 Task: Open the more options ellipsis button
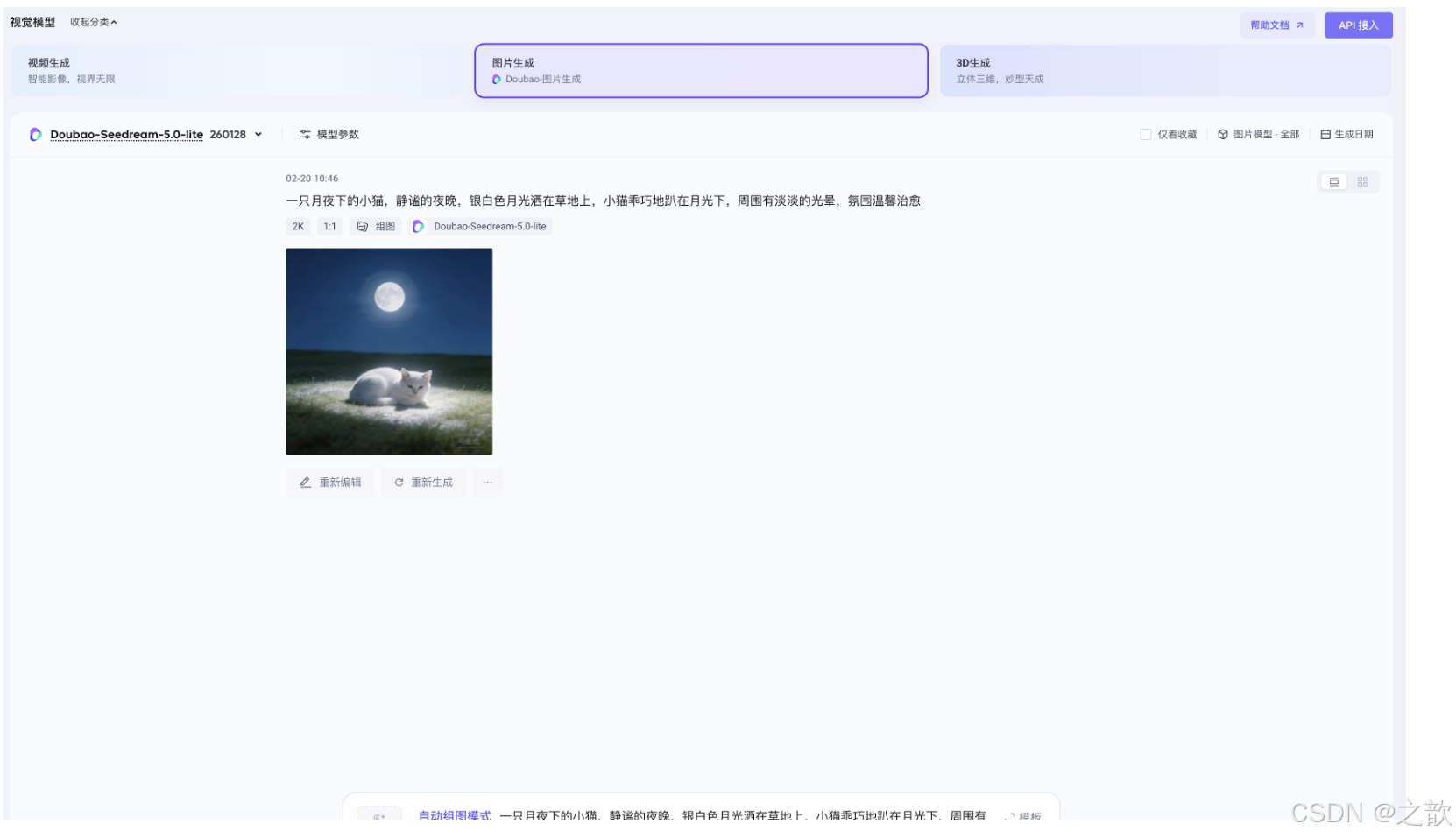coord(487,483)
